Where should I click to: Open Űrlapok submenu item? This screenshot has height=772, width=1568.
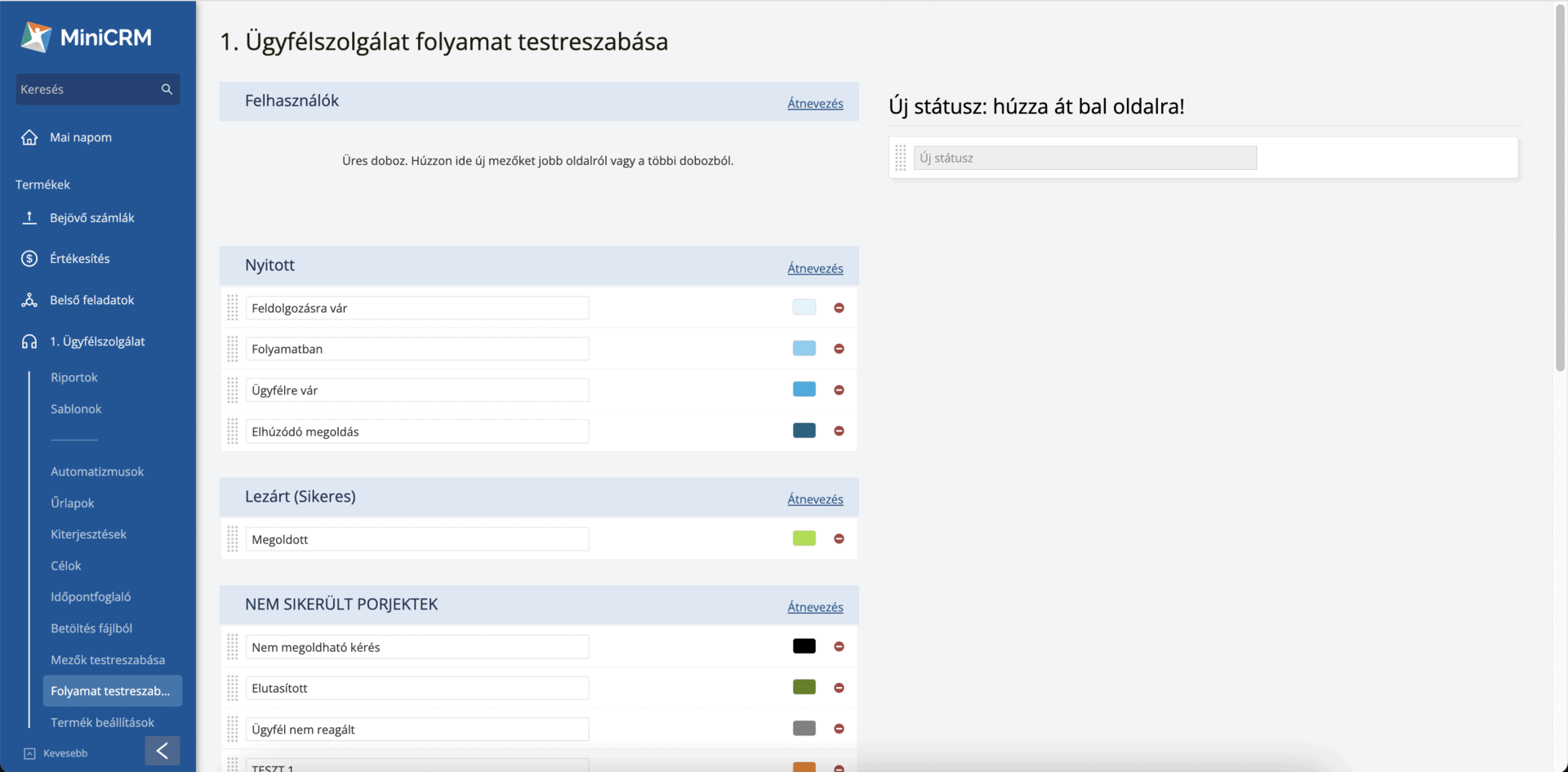click(x=73, y=503)
